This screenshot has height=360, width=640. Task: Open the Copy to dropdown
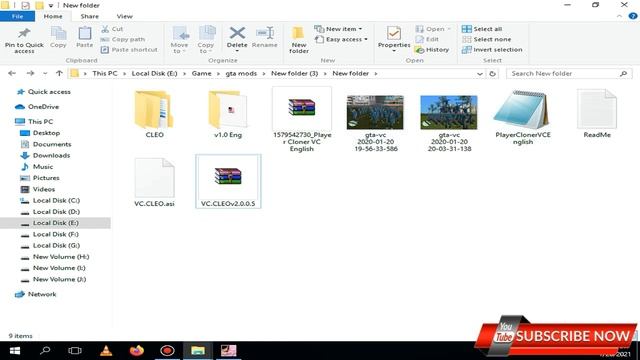coord(206,40)
